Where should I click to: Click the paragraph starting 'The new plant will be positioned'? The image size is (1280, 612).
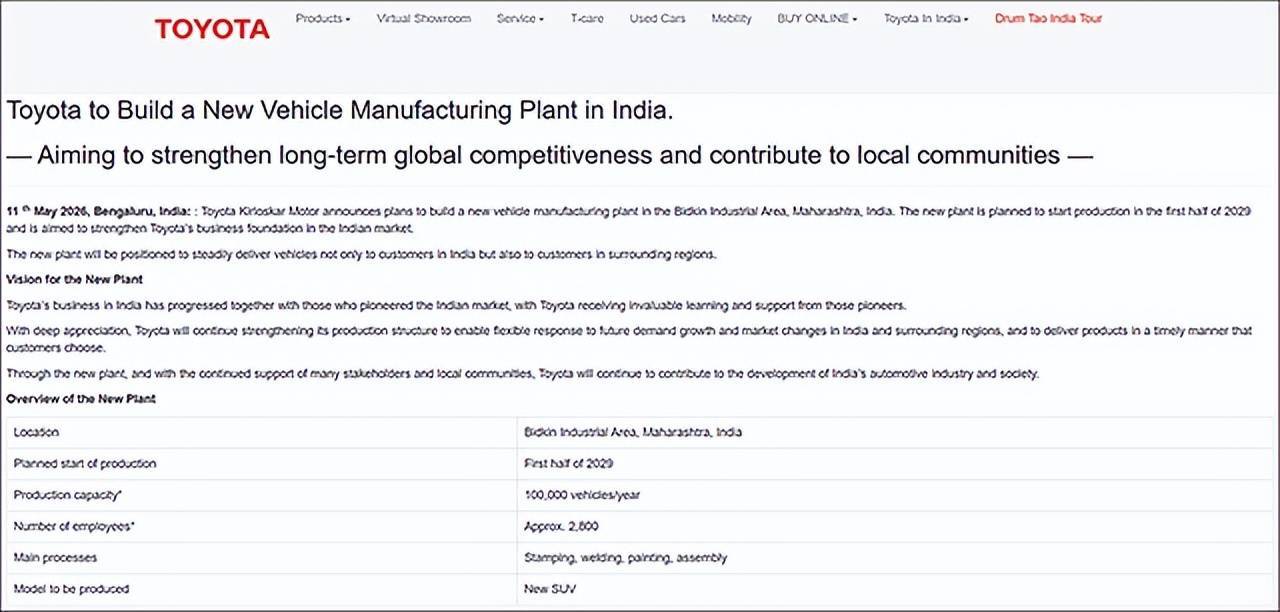[361, 254]
